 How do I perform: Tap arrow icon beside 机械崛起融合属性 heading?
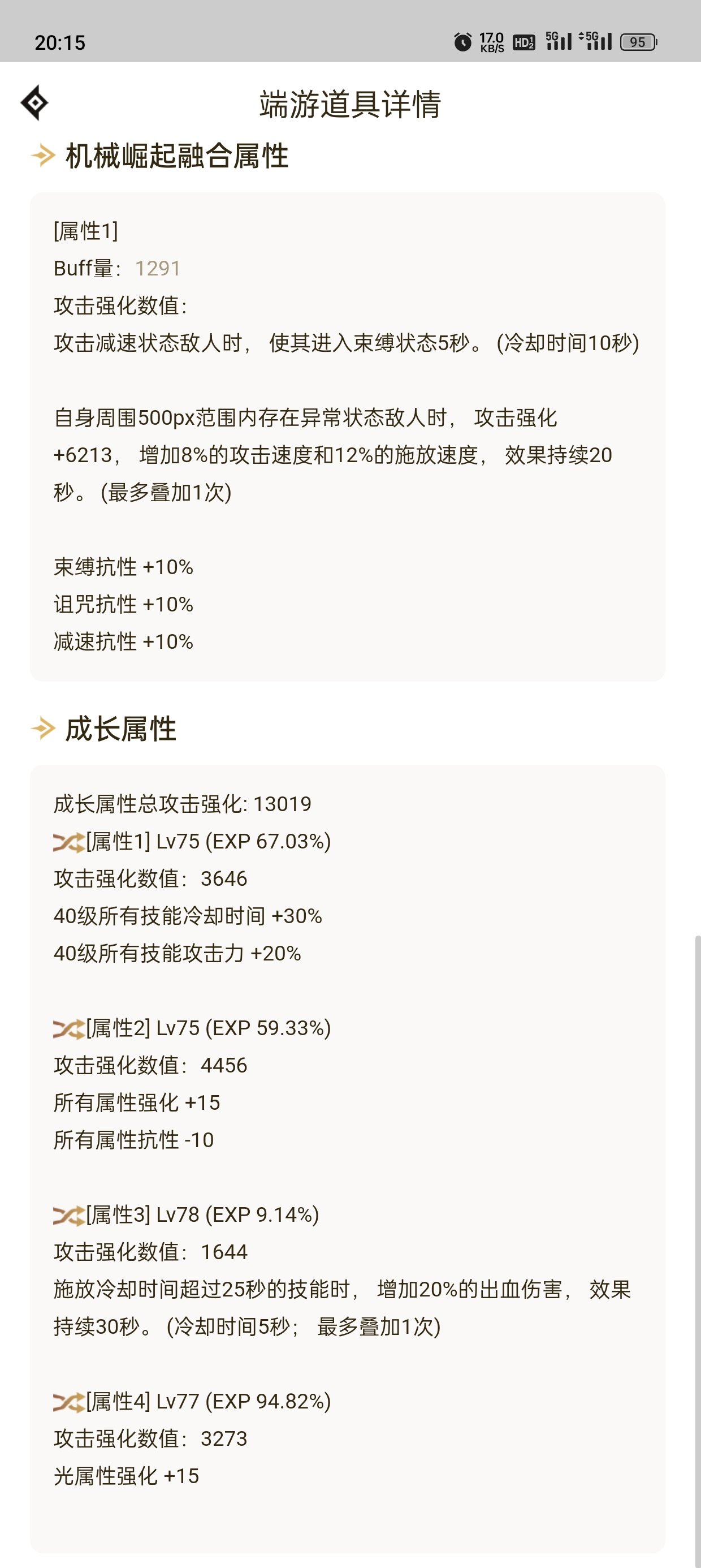point(43,156)
